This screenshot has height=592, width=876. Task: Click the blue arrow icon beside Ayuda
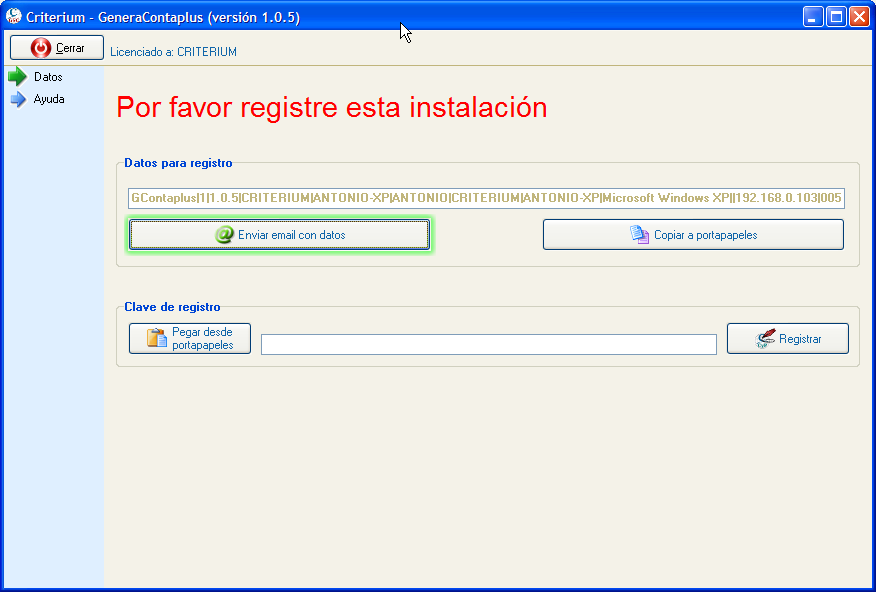pos(18,99)
